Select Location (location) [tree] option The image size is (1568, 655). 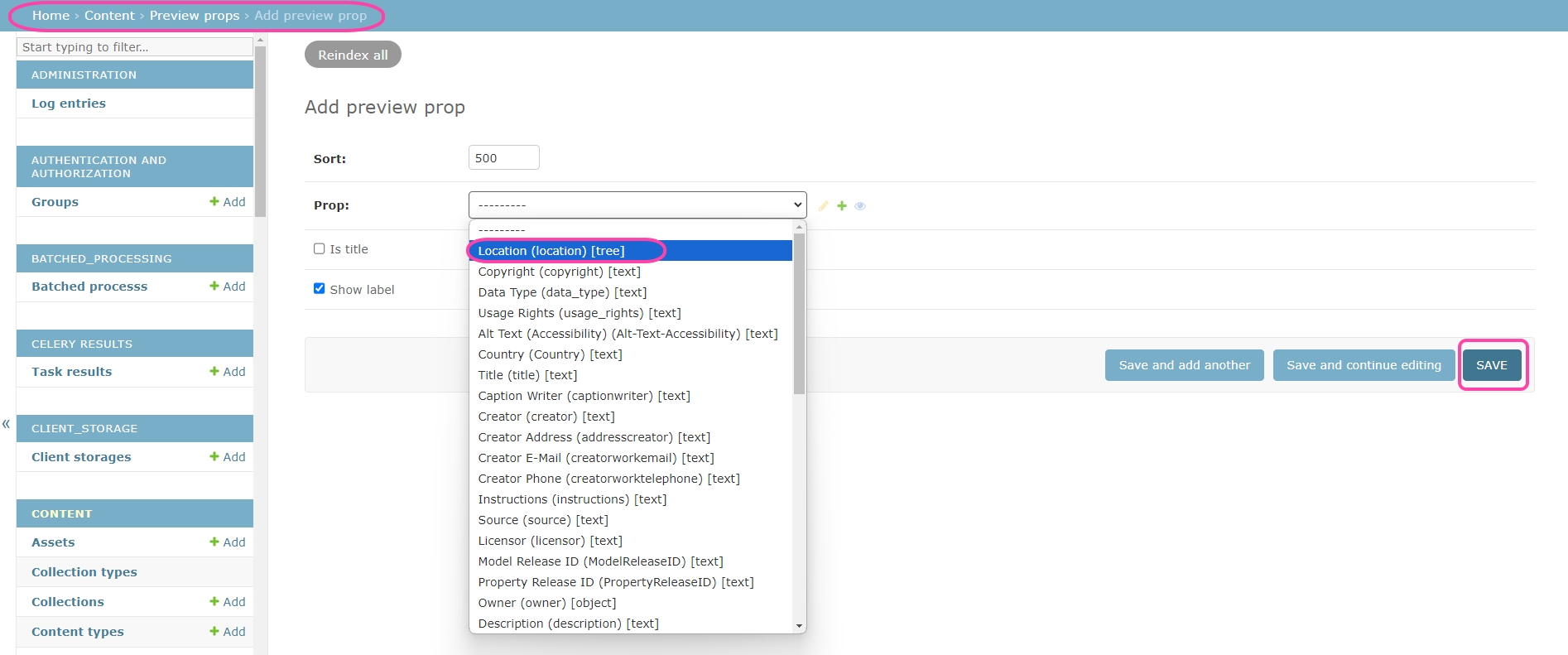point(631,251)
